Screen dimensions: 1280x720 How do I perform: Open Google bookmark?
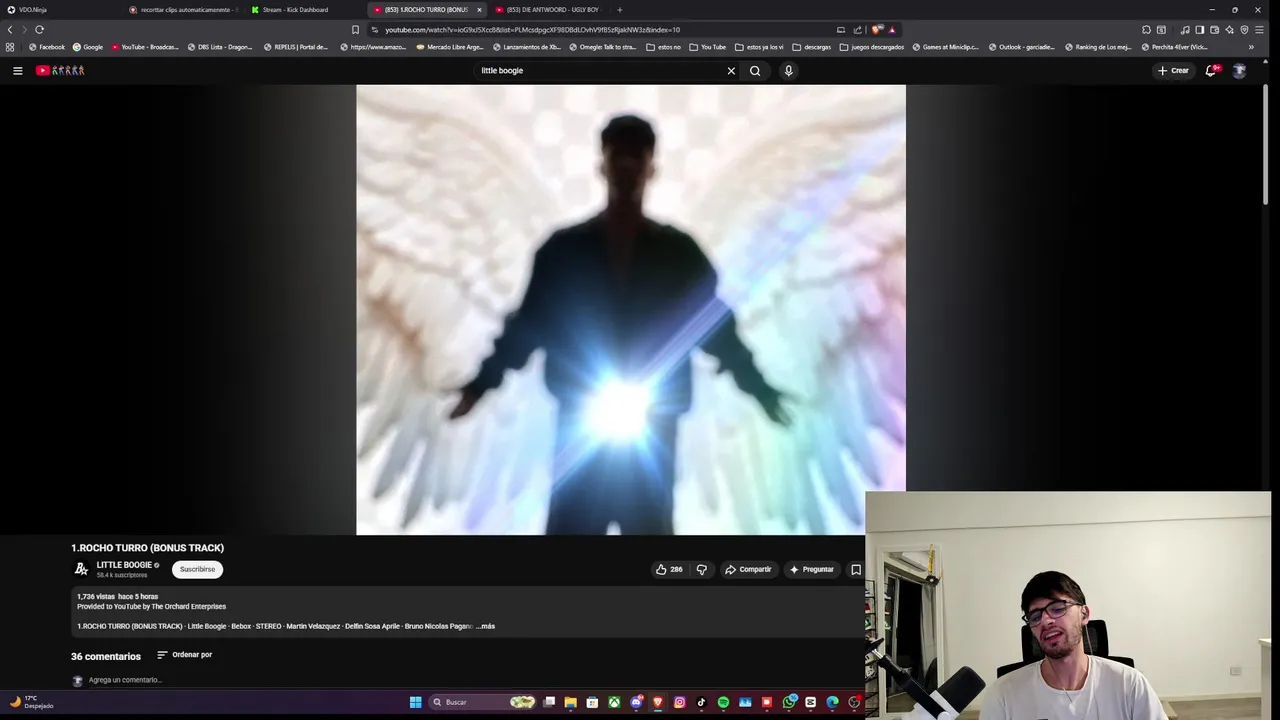(x=87, y=47)
